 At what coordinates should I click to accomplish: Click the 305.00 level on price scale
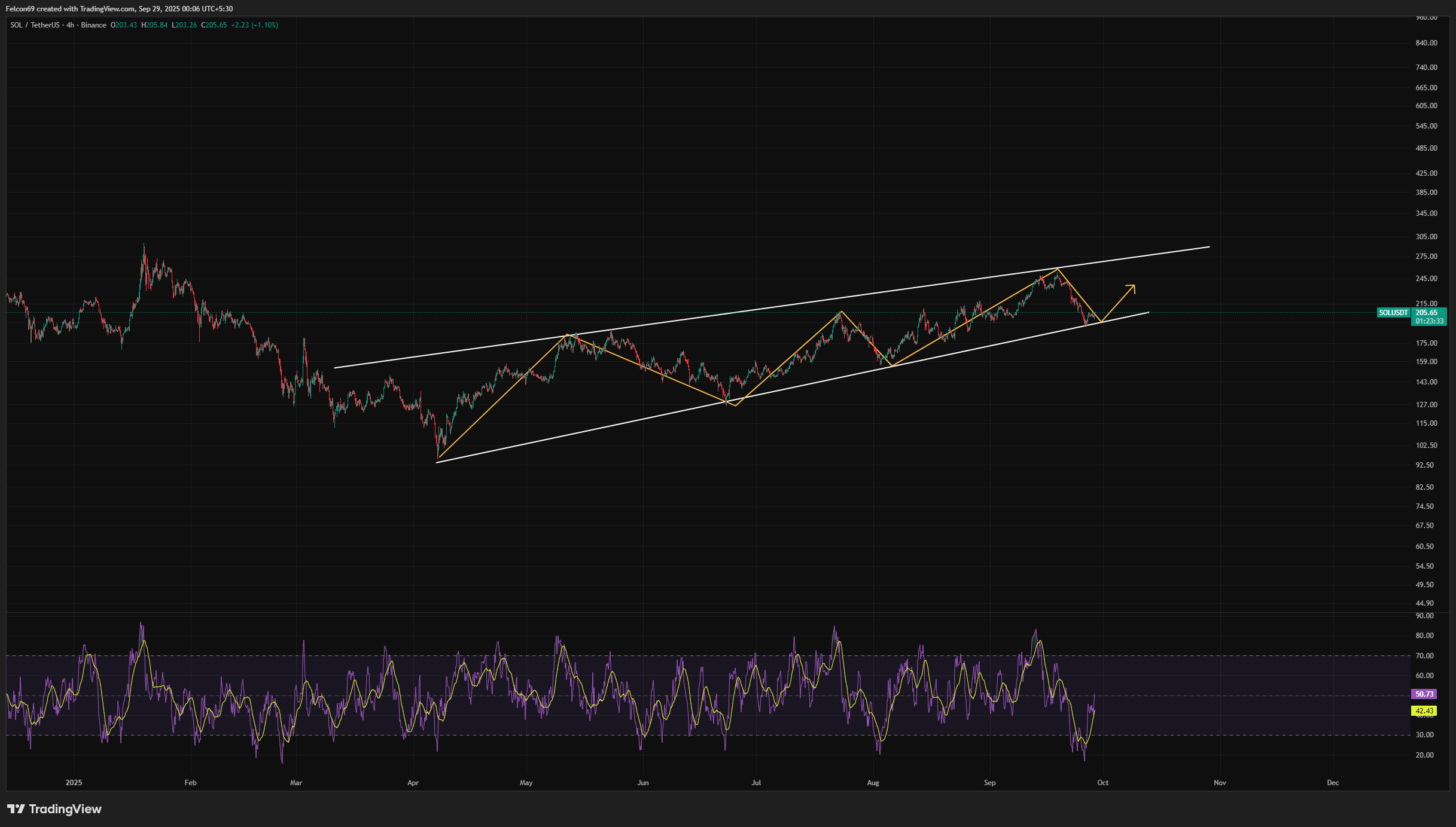1426,237
